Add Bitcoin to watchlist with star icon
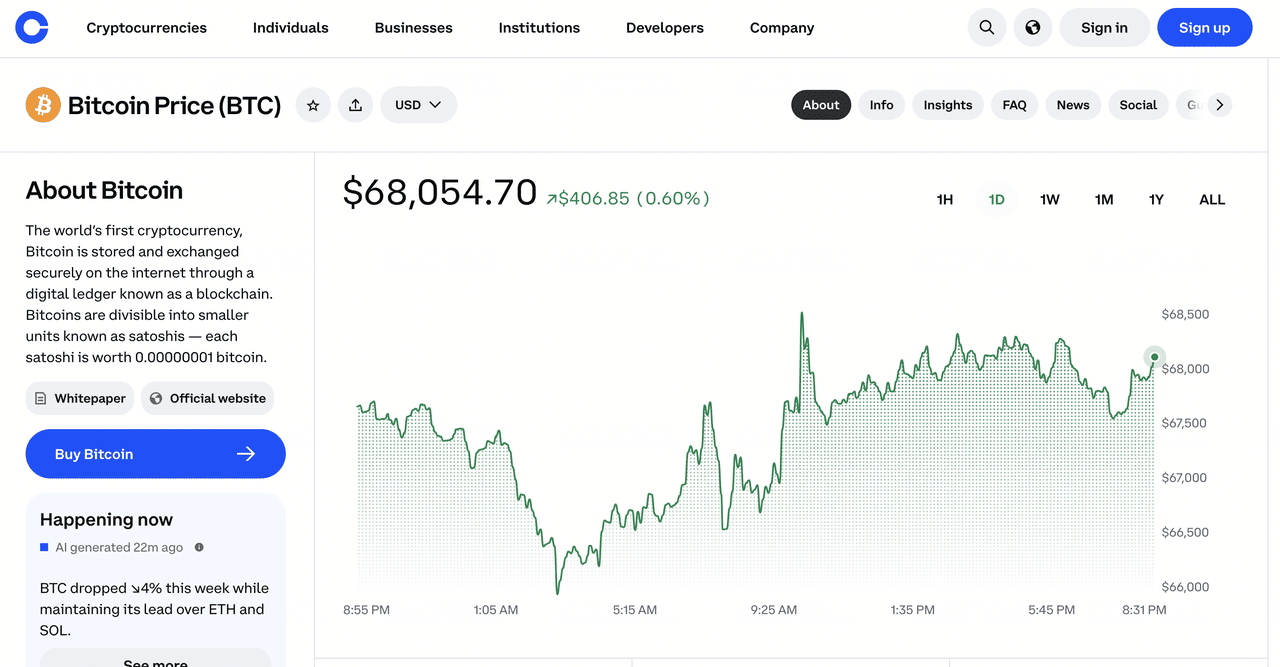The height and width of the screenshot is (667, 1280). (x=313, y=105)
